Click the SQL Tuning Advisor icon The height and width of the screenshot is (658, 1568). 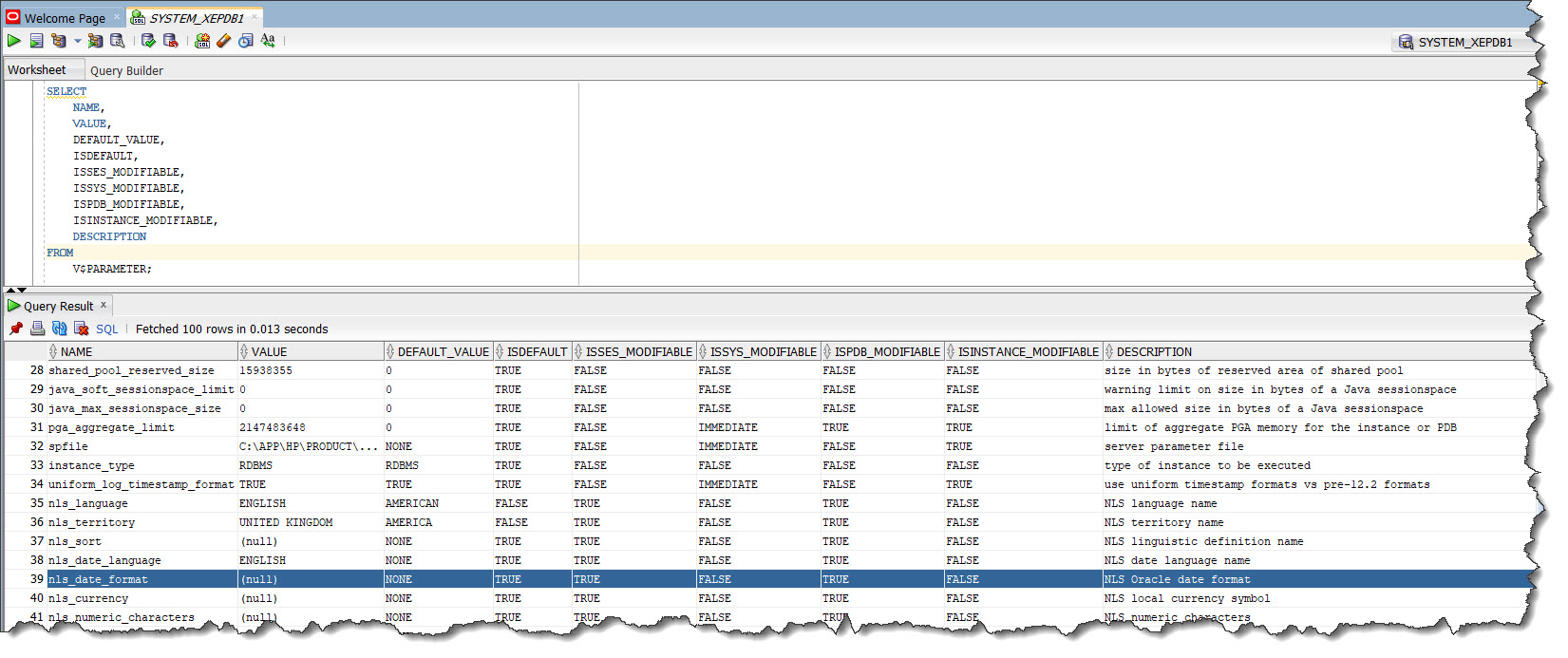[118, 41]
